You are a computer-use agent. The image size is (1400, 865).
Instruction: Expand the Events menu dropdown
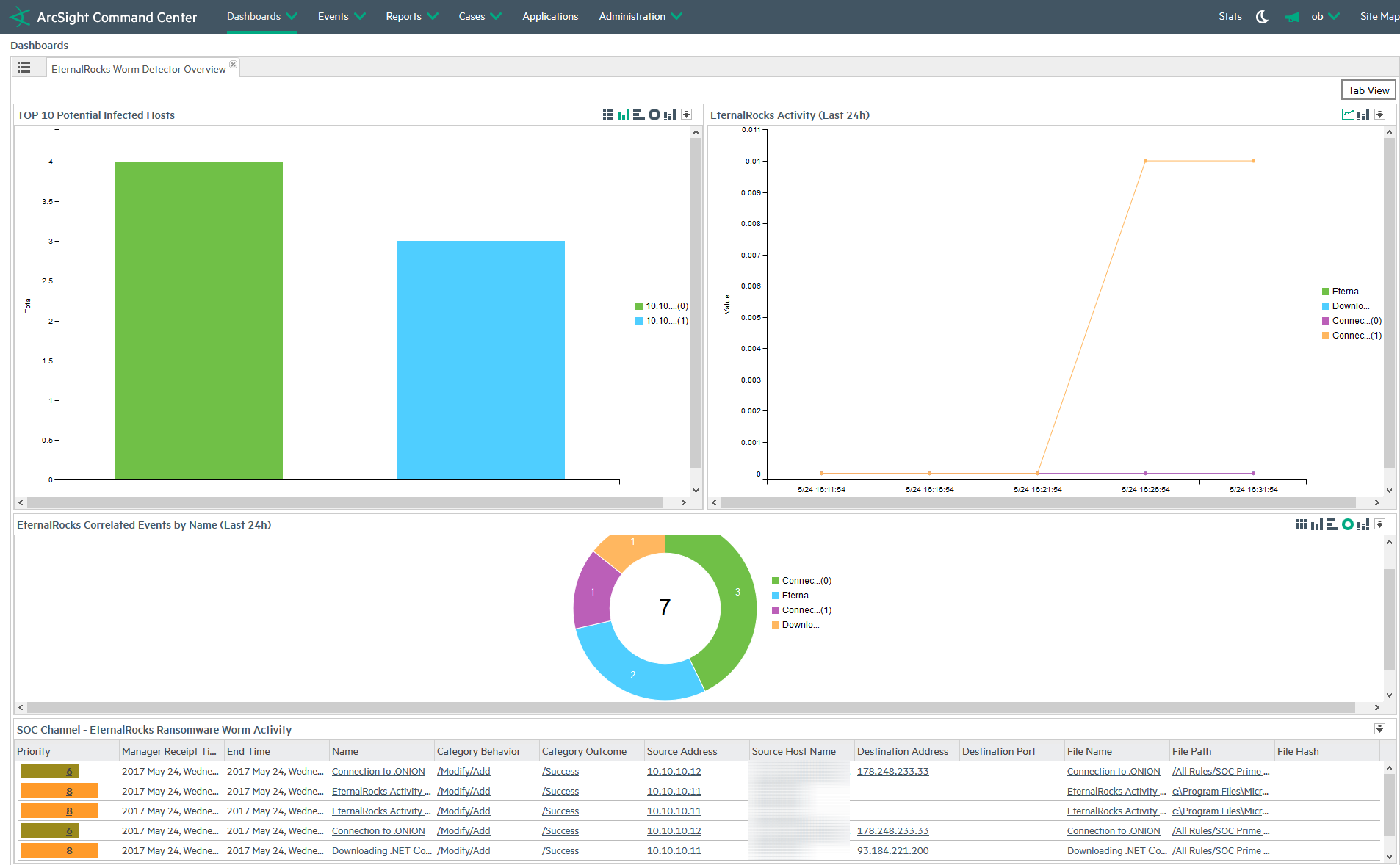pos(341,17)
